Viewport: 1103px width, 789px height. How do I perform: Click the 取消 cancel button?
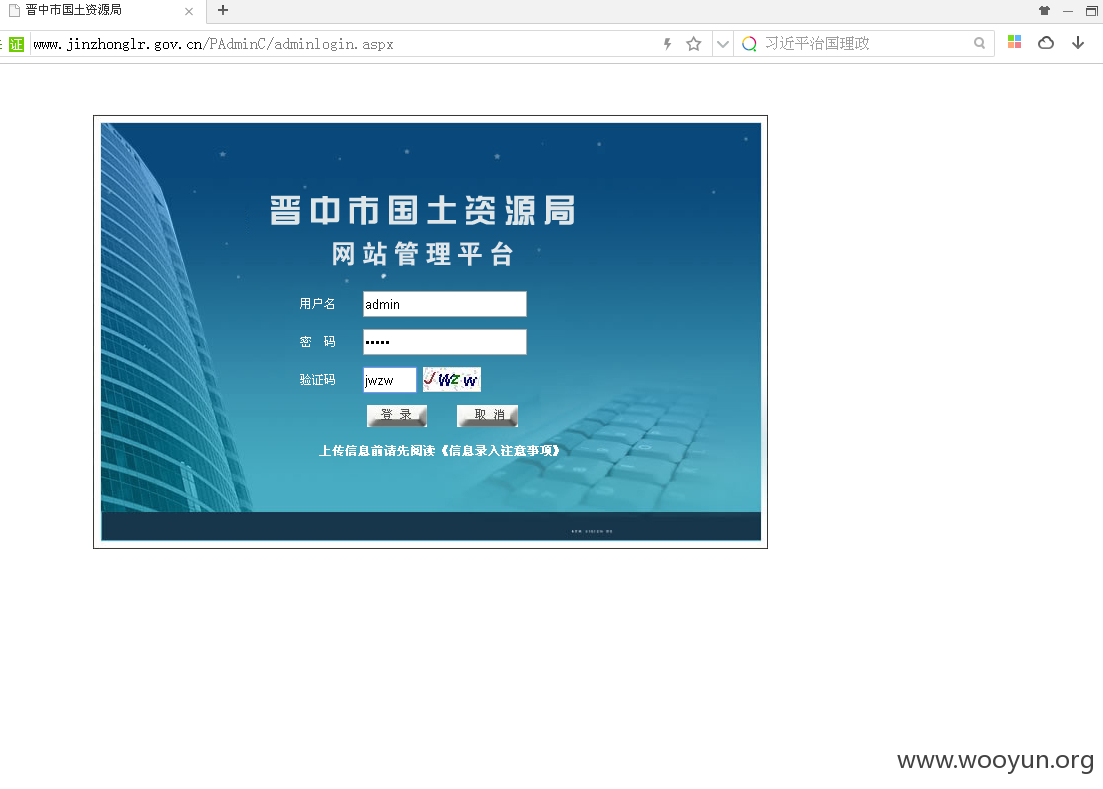[487, 416]
